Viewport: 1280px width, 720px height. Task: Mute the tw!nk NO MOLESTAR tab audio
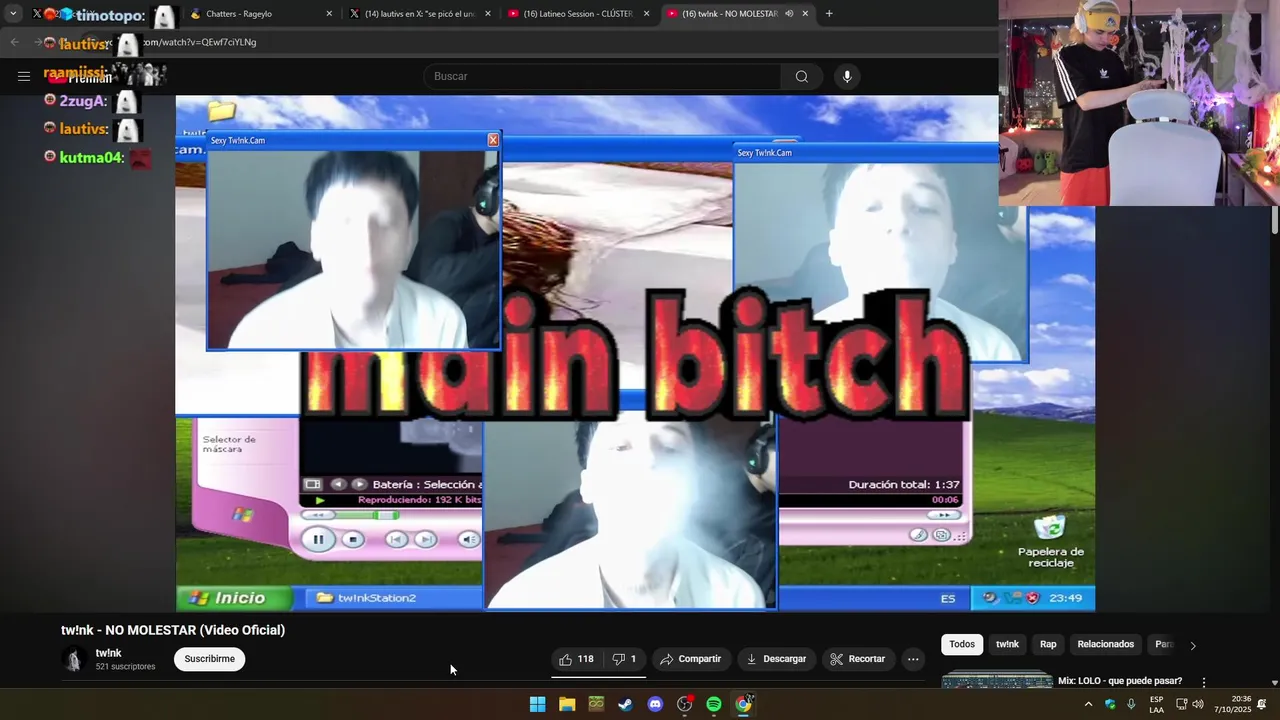tap(789, 14)
